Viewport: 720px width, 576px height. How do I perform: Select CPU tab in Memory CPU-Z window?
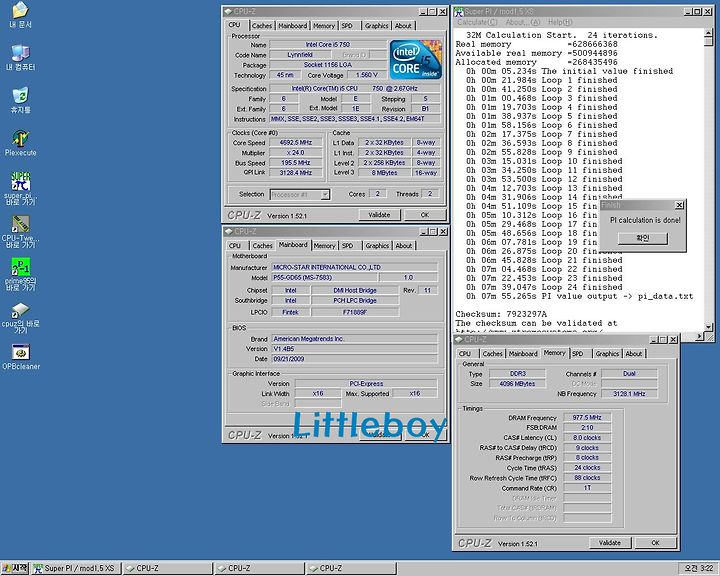pos(465,354)
